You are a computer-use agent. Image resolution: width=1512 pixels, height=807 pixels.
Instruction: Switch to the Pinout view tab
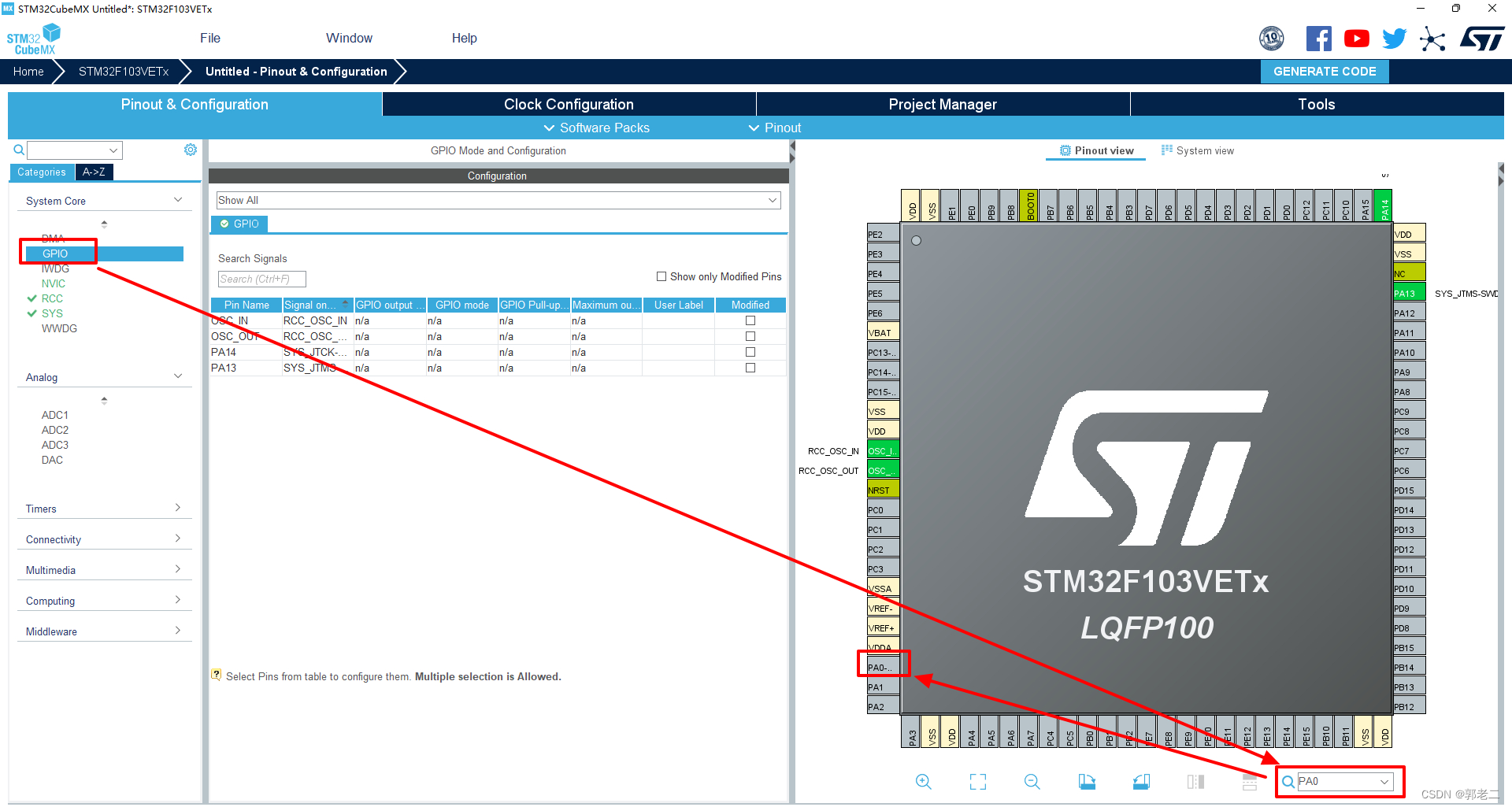pyautogui.click(x=1096, y=150)
